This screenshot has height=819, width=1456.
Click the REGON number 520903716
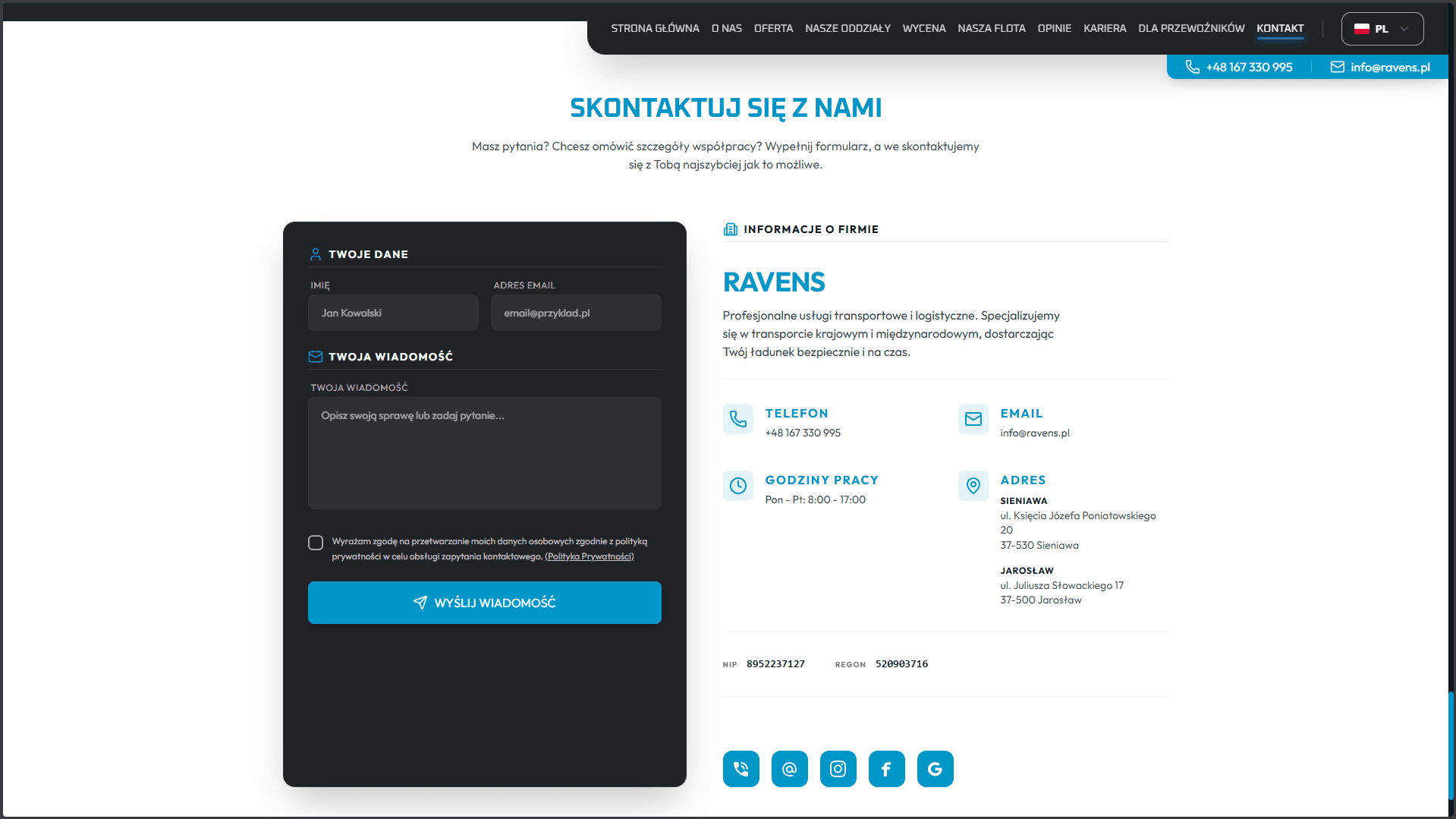(901, 664)
